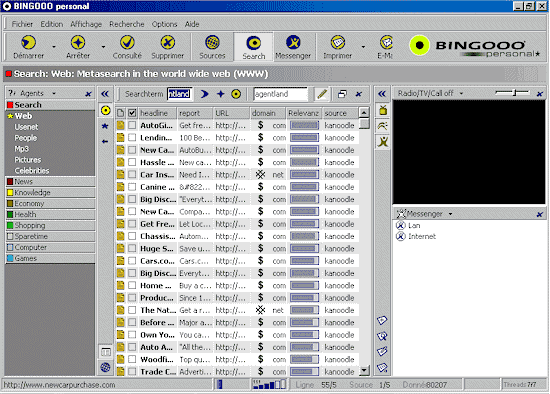Viewport: 550px width, 394px height.
Task: Click the E-Mail toolbar icon
Action: 386,43
